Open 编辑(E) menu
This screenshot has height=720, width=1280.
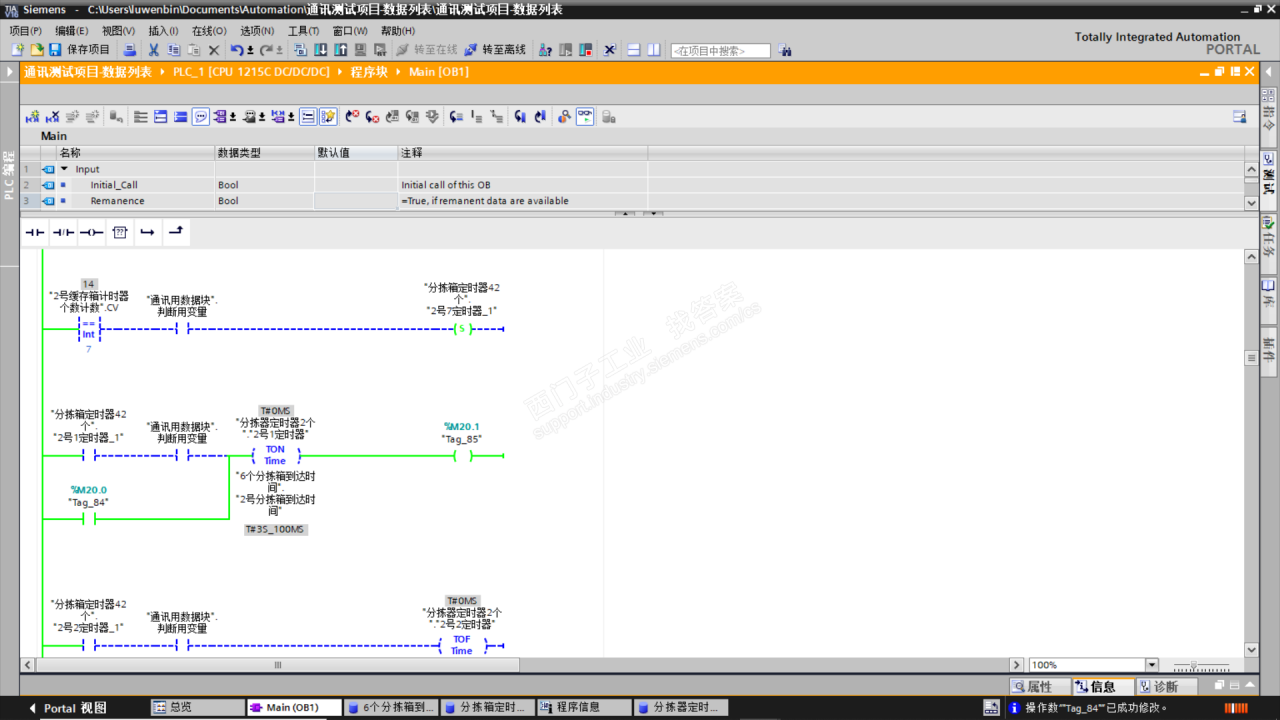tap(72, 31)
